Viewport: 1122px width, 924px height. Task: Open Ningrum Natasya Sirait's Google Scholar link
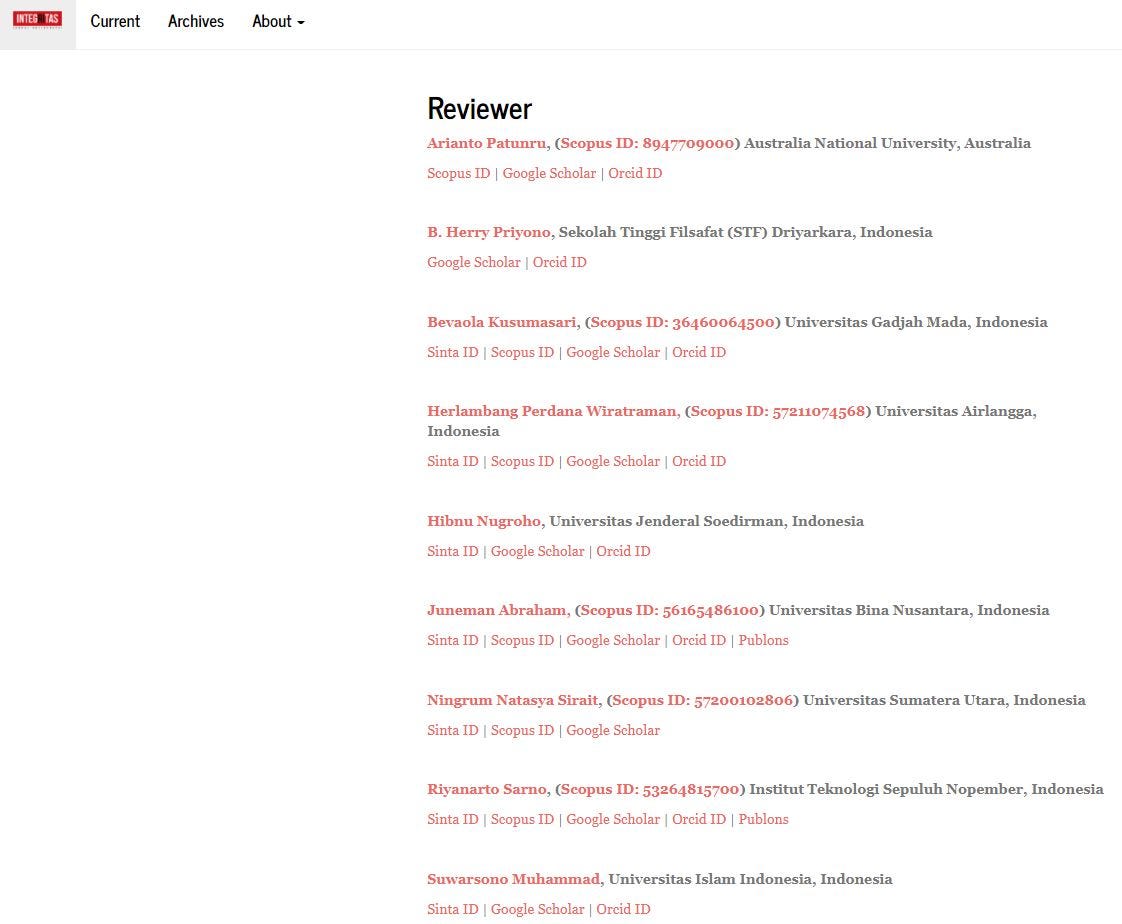613,730
